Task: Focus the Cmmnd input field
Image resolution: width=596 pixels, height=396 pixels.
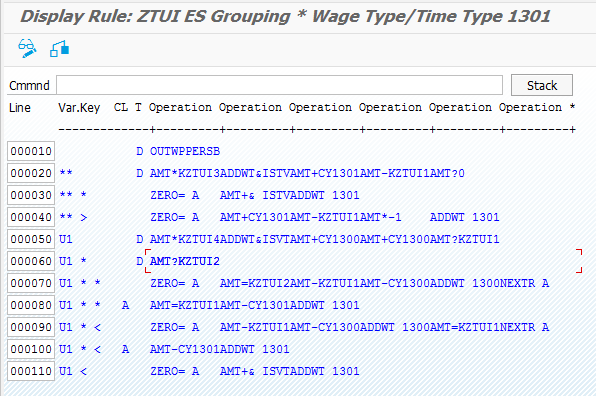Action: coord(279,85)
